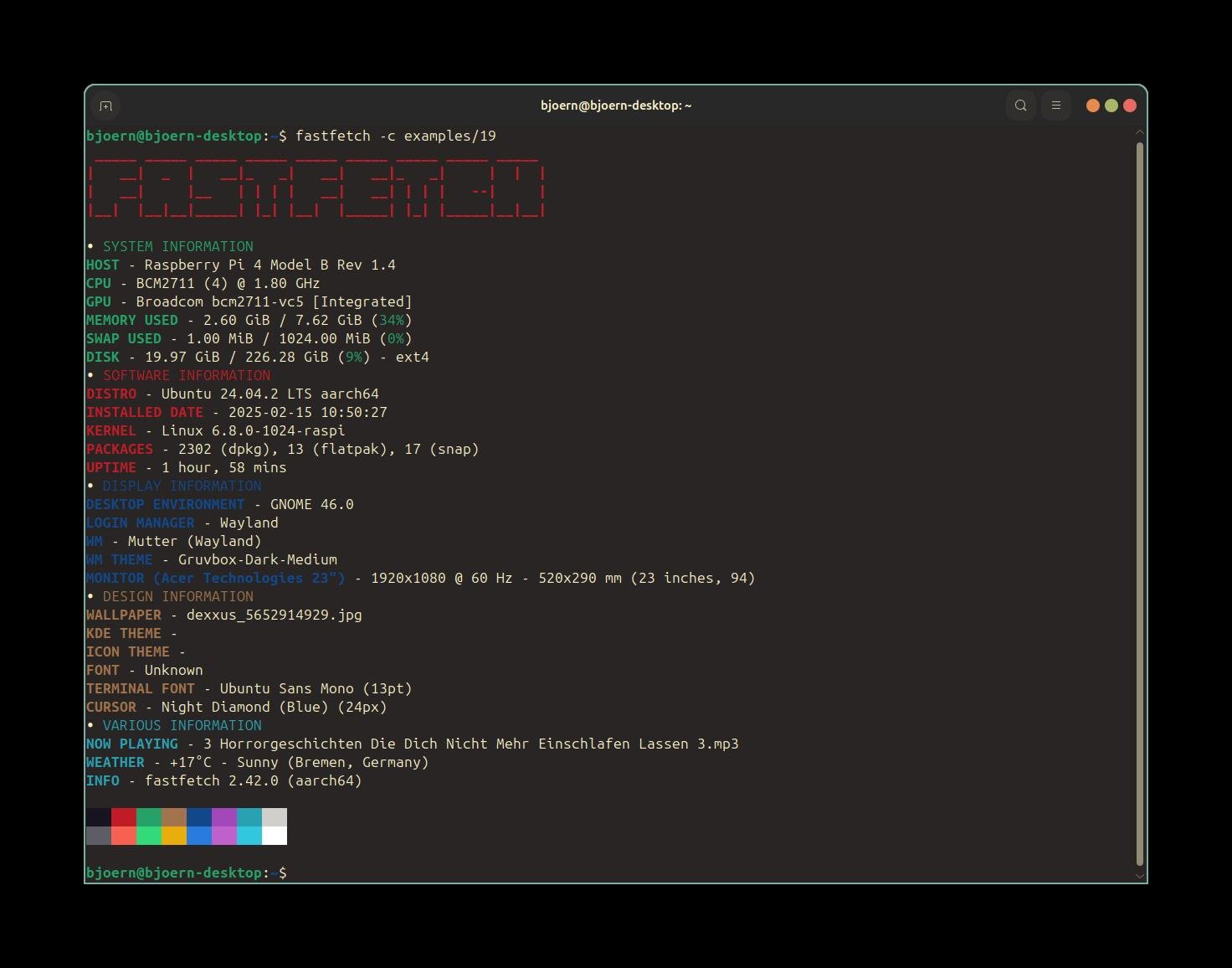Open the hamburger menu in the title bar
The image size is (1232, 968).
click(x=1056, y=106)
